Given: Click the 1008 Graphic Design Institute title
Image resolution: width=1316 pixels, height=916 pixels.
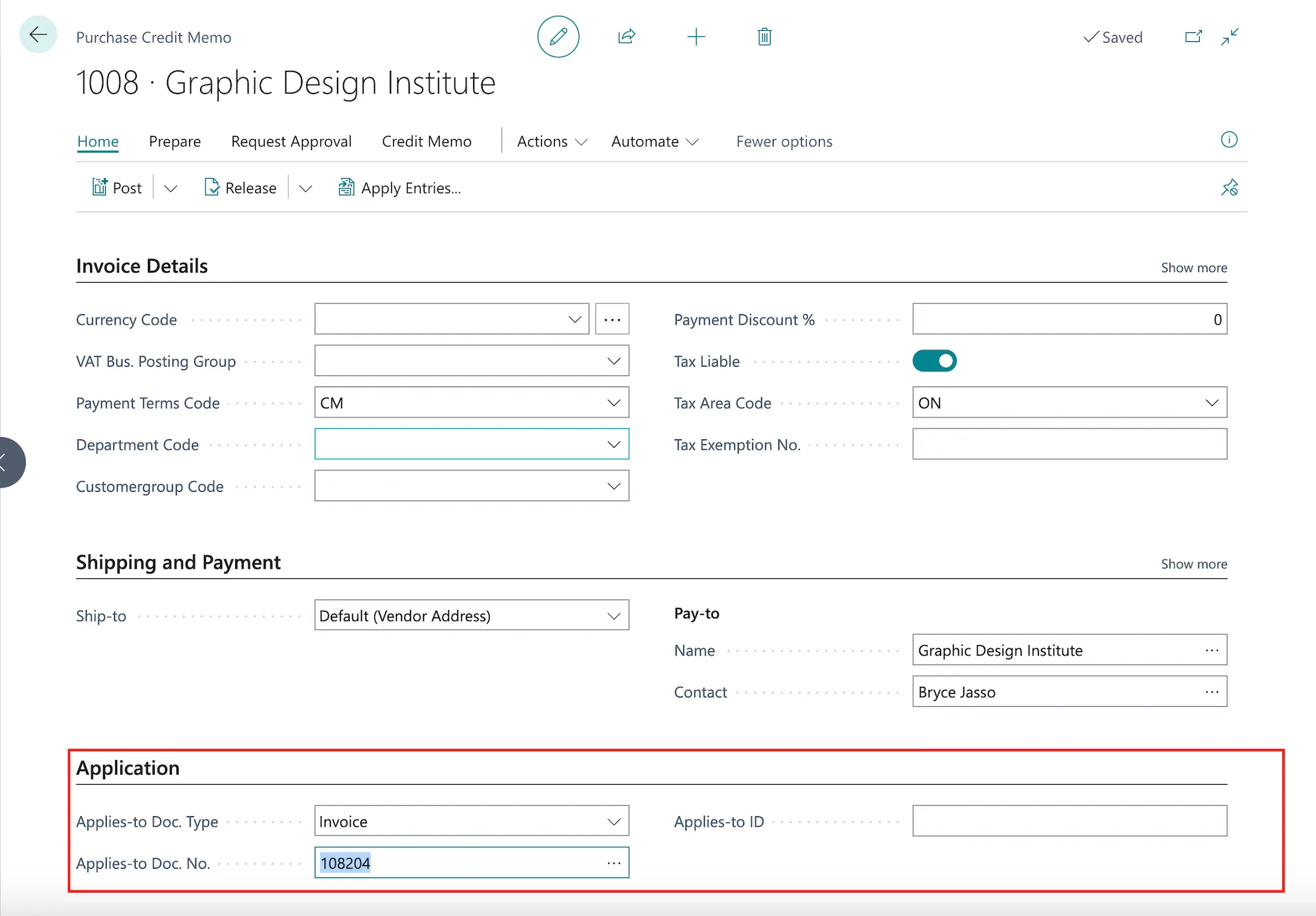Looking at the screenshot, I should tap(285, 83).
